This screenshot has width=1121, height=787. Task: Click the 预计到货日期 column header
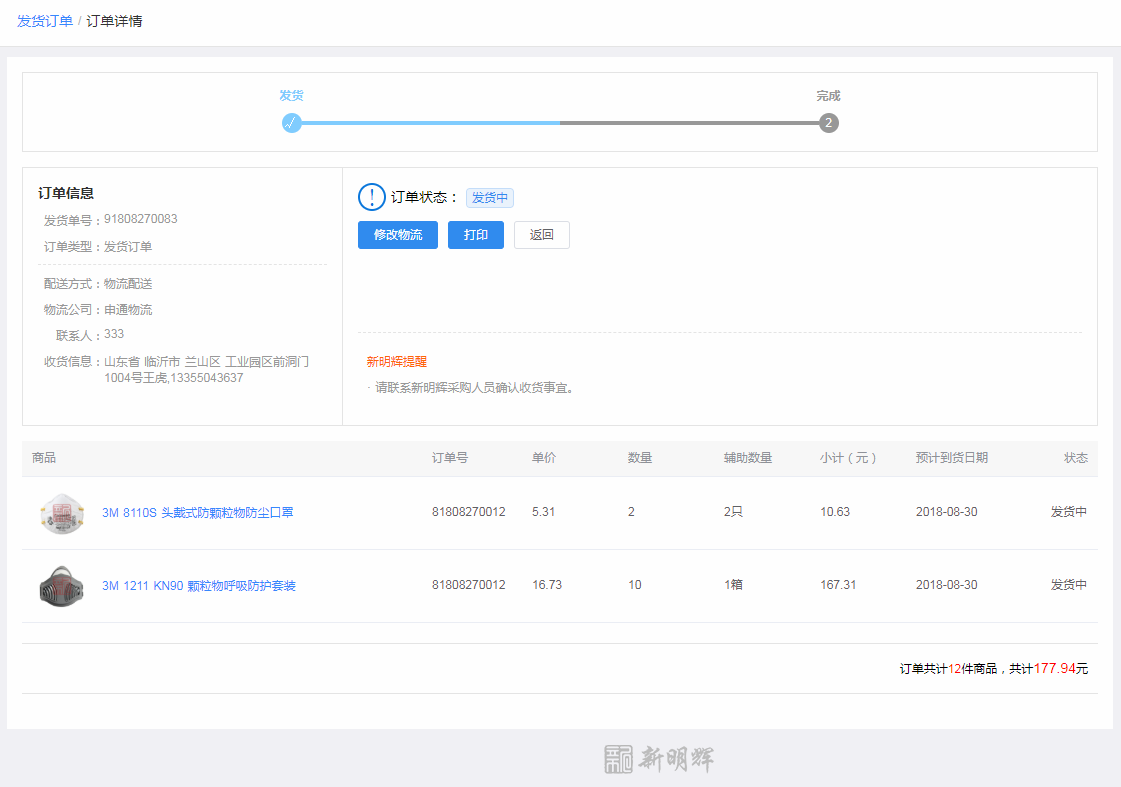pyautogui.click(x=952, y=457)
